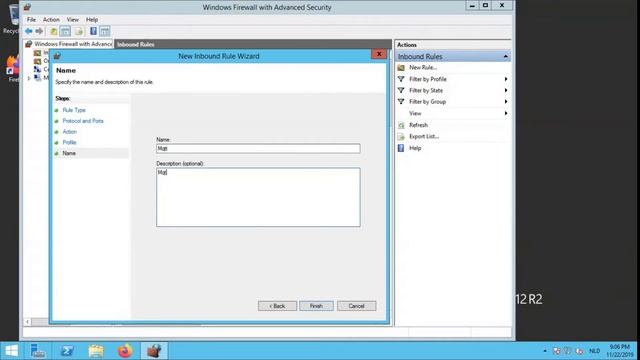Open Filter by Group action
The image size is (640, 360).
pos(427,102)
